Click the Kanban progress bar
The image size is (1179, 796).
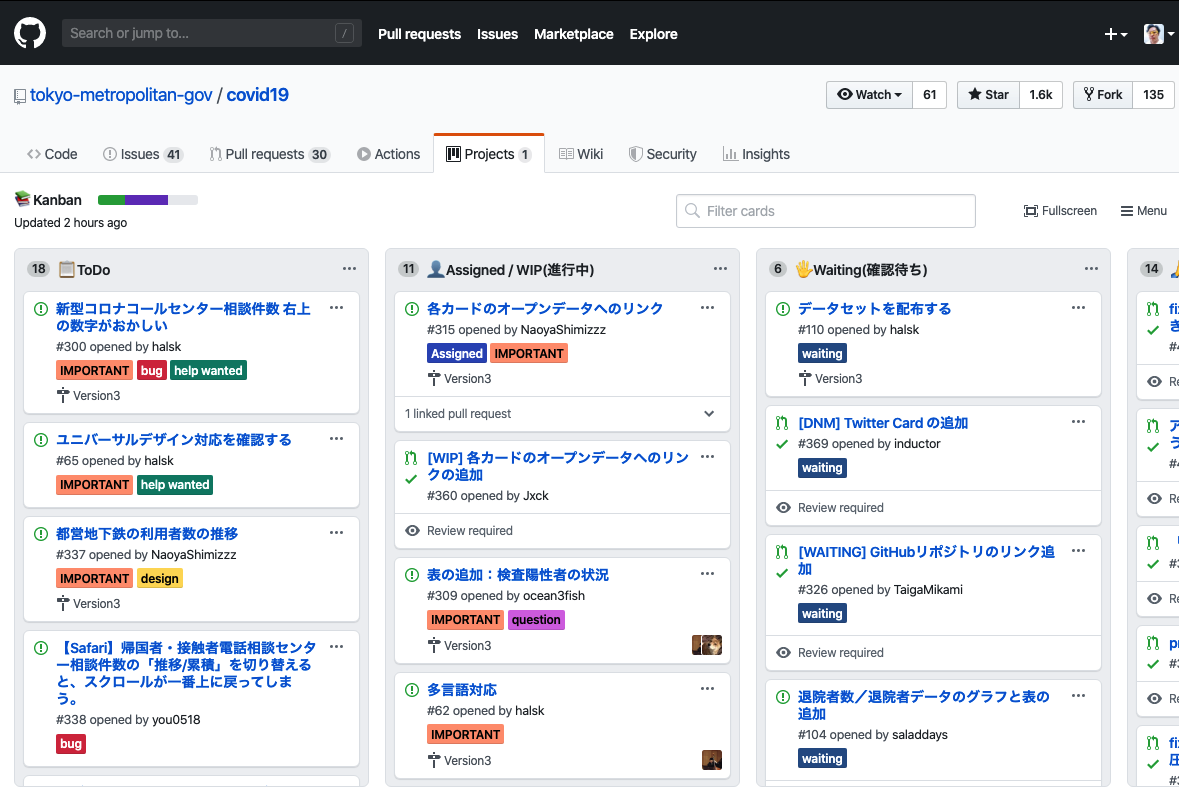(147, 200)
